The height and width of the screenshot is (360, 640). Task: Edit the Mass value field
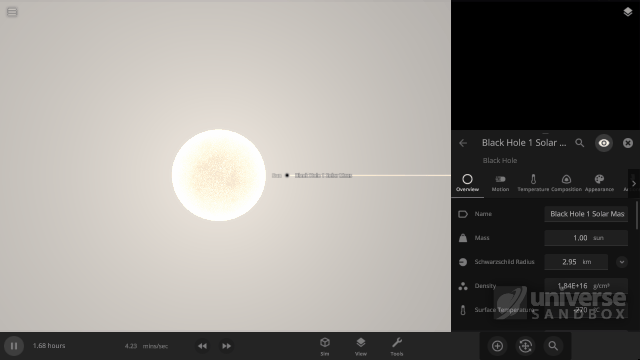586,238
